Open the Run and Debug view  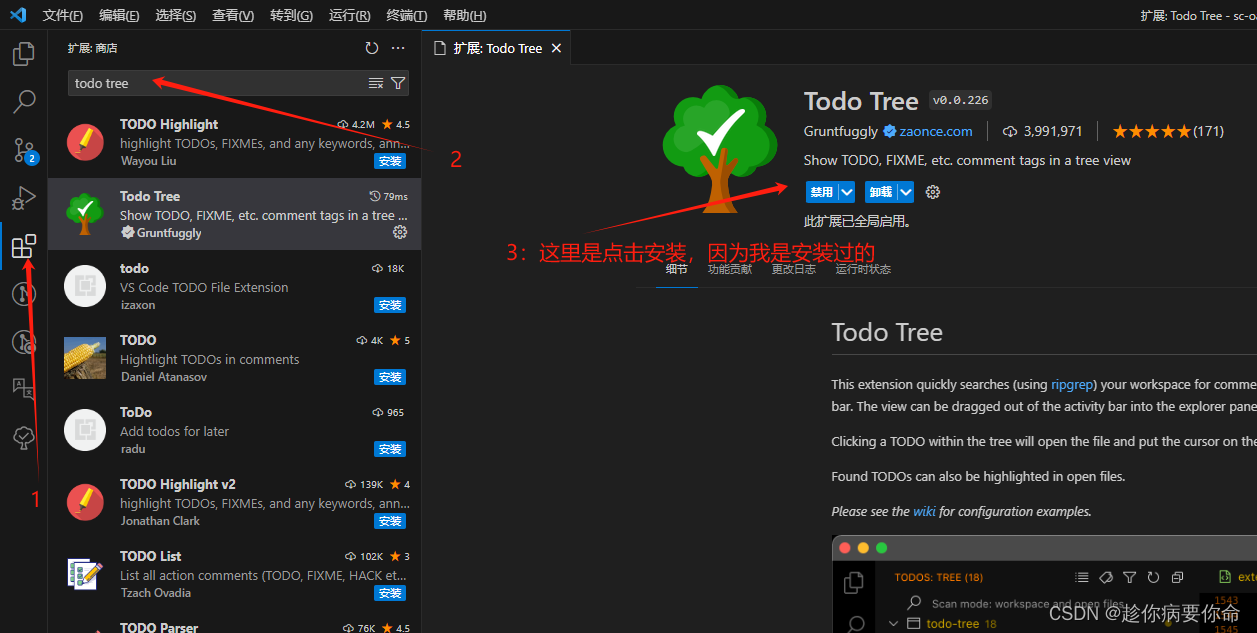pyautogui.click(x=23, y=197)
